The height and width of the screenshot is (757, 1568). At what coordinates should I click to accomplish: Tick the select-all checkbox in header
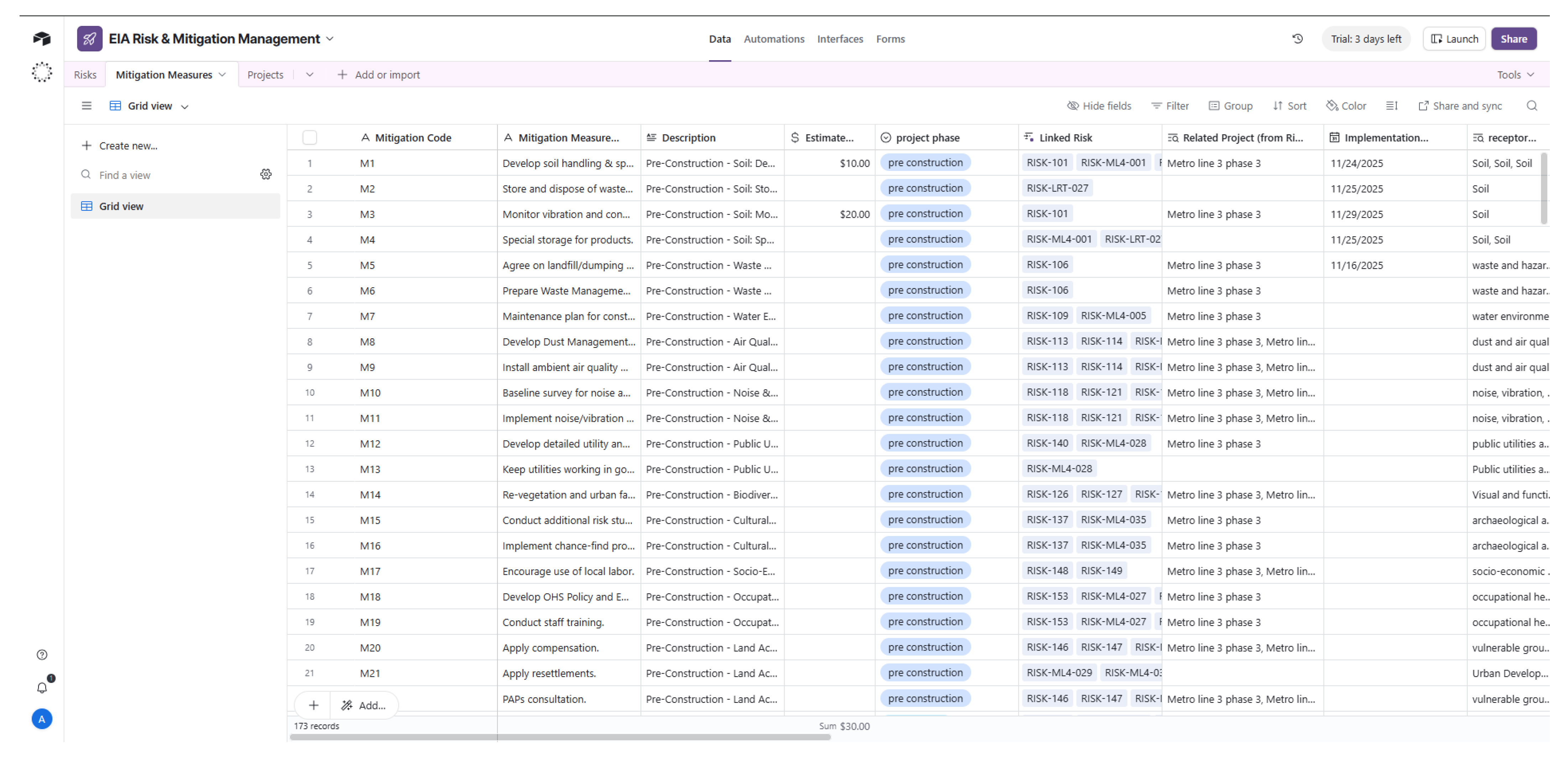click(x=309, y=137)
